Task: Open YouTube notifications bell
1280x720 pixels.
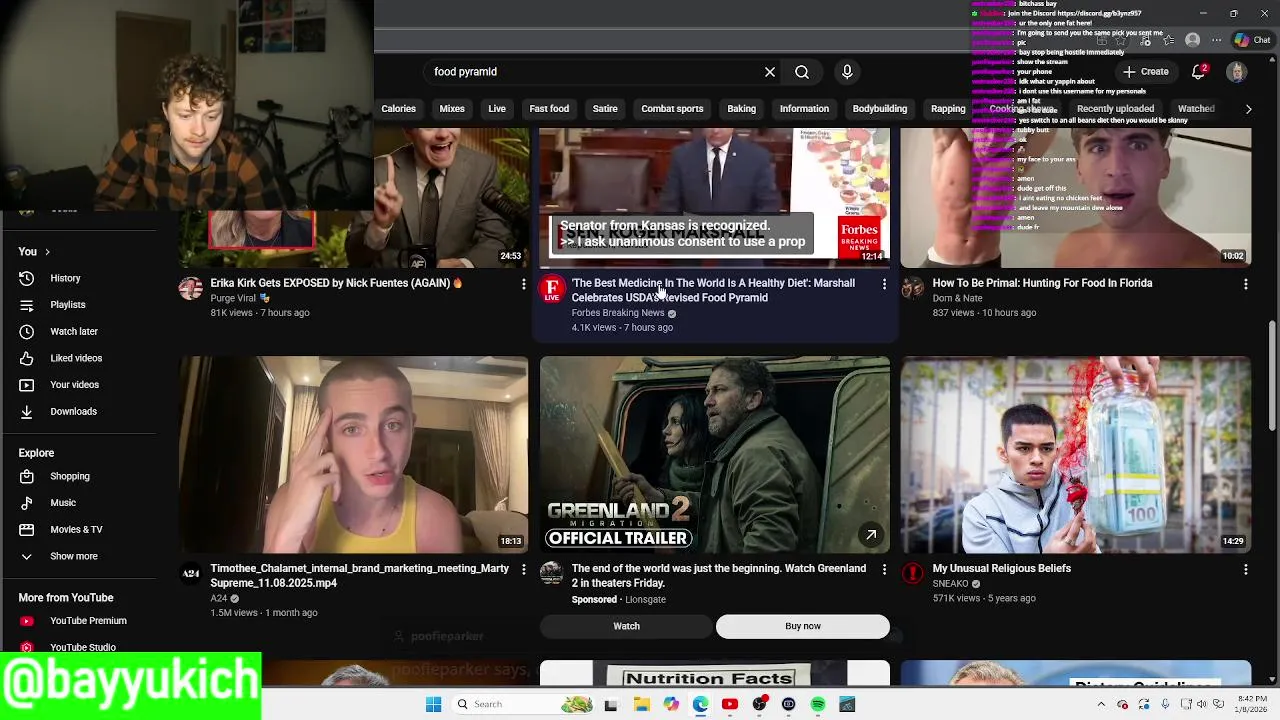Action: [1198, 72]
